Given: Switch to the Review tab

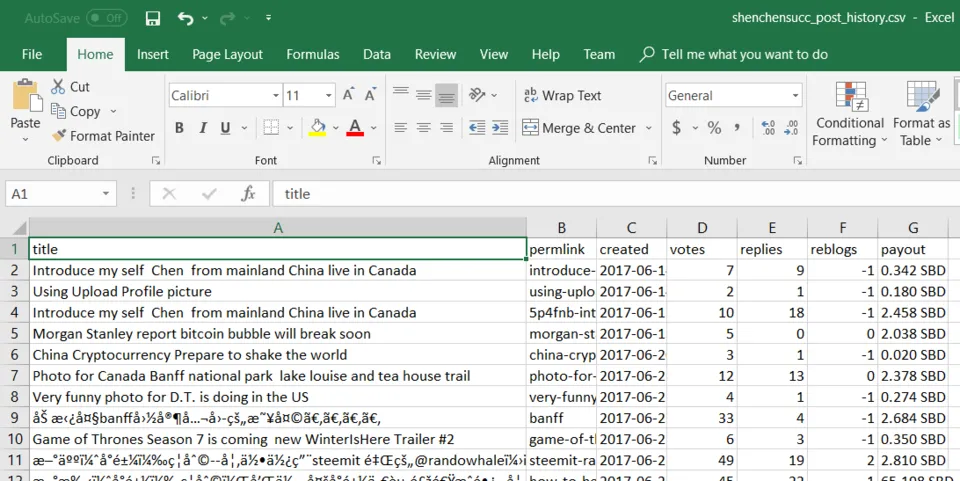Looking at the screenshot, I should click(x=435, y=54).
